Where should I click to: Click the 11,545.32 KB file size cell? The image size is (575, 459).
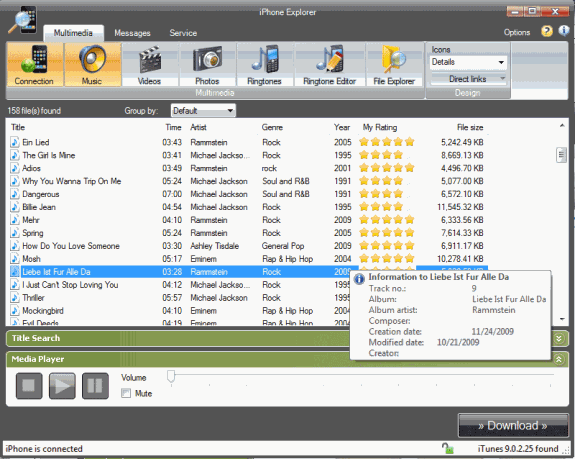[x=460, y=207]
